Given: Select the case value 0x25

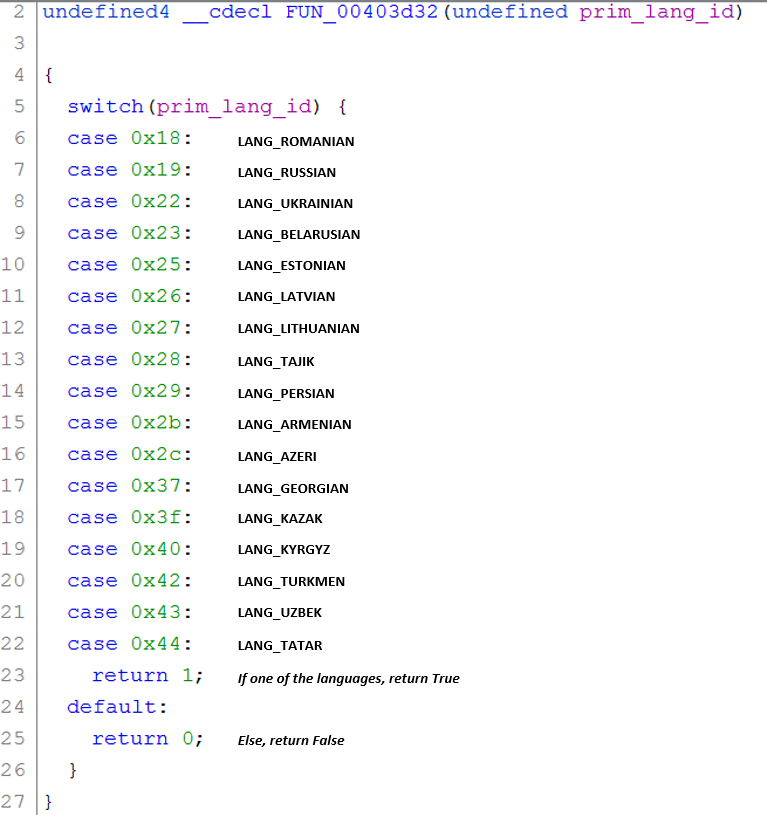Looking at the screenshot, I should 160,265.
